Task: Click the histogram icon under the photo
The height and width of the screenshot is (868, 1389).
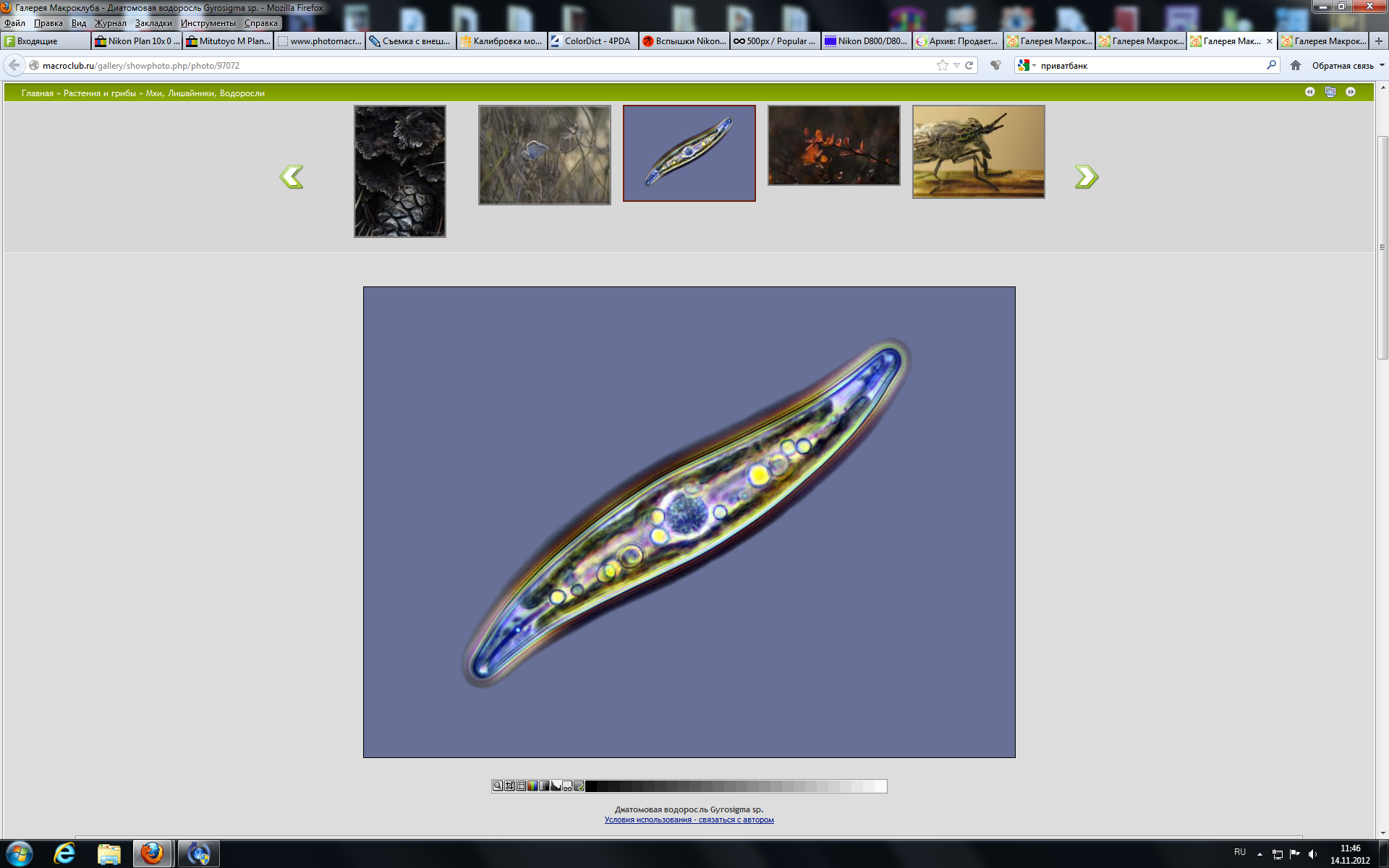Action: [556, 786]
